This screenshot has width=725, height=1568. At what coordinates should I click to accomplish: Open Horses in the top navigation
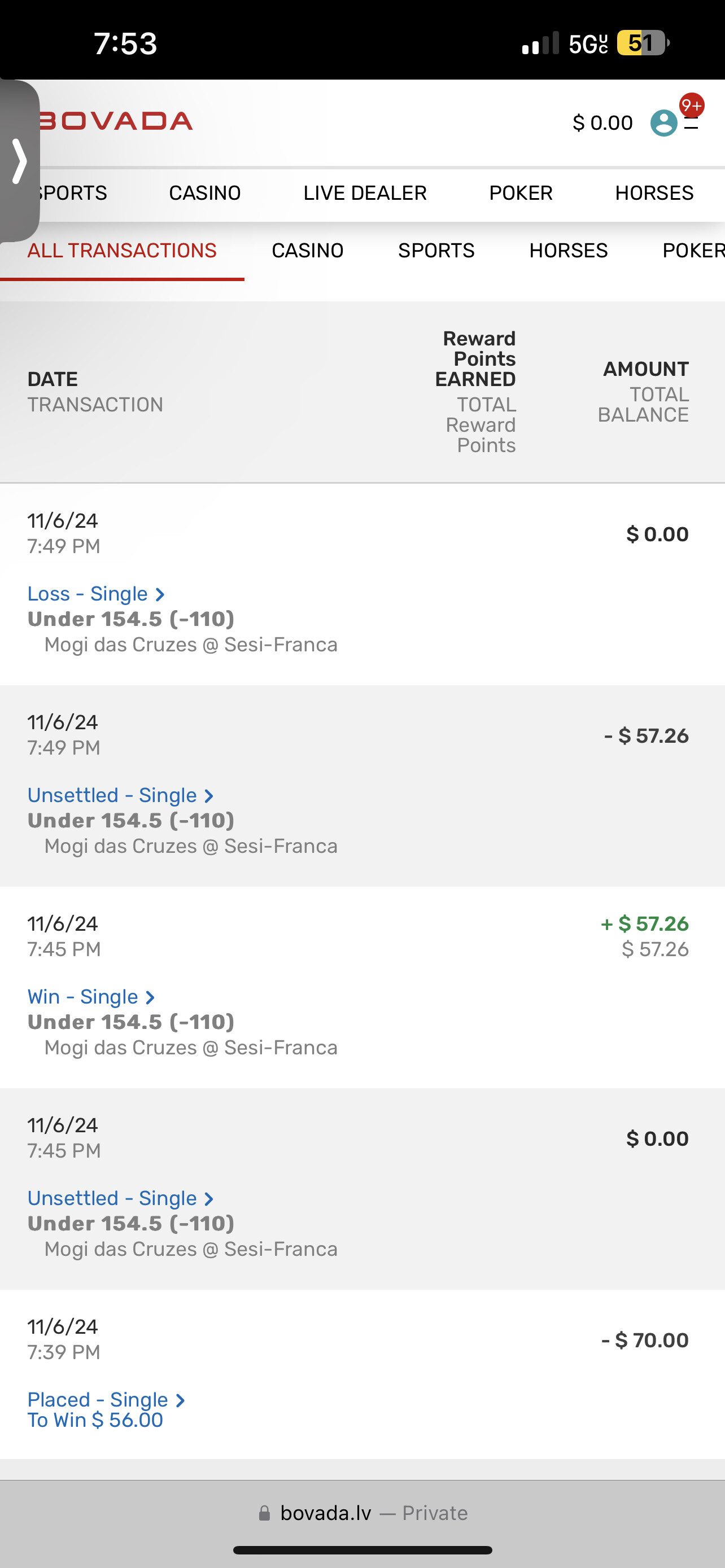click(654, 193)
